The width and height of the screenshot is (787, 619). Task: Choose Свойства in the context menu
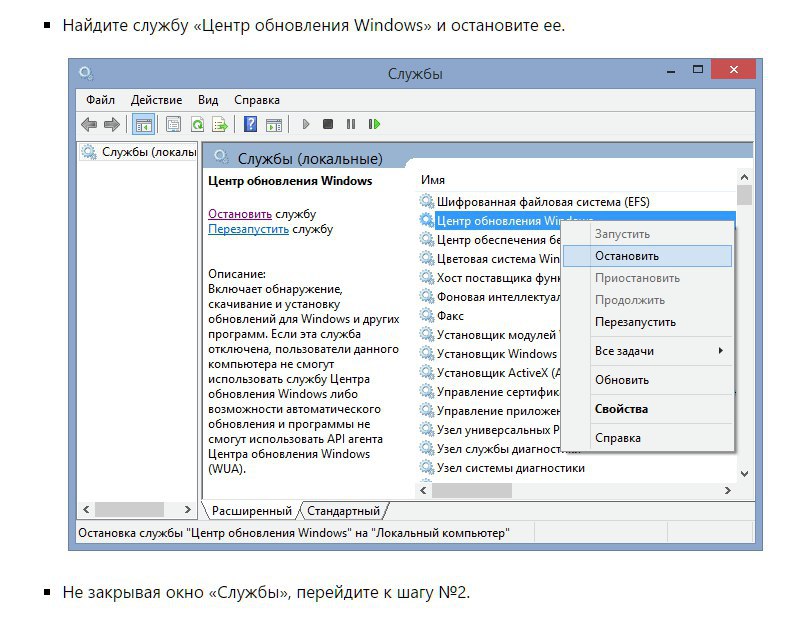[621, 409]
